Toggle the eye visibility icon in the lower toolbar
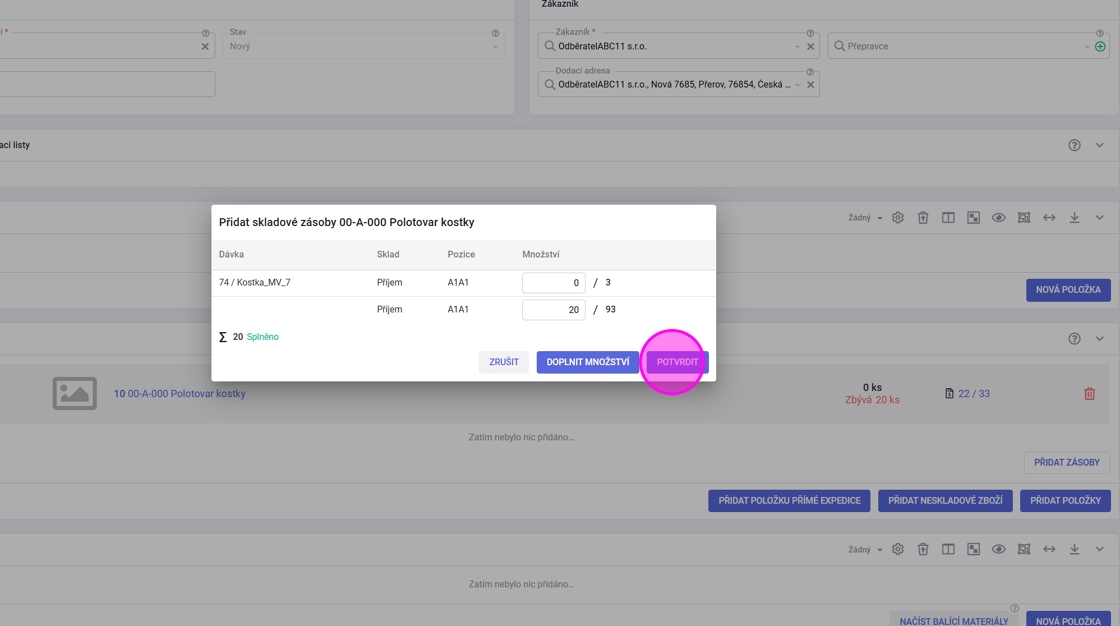This screenshot has width=1120, height=626. coord(998,549)
